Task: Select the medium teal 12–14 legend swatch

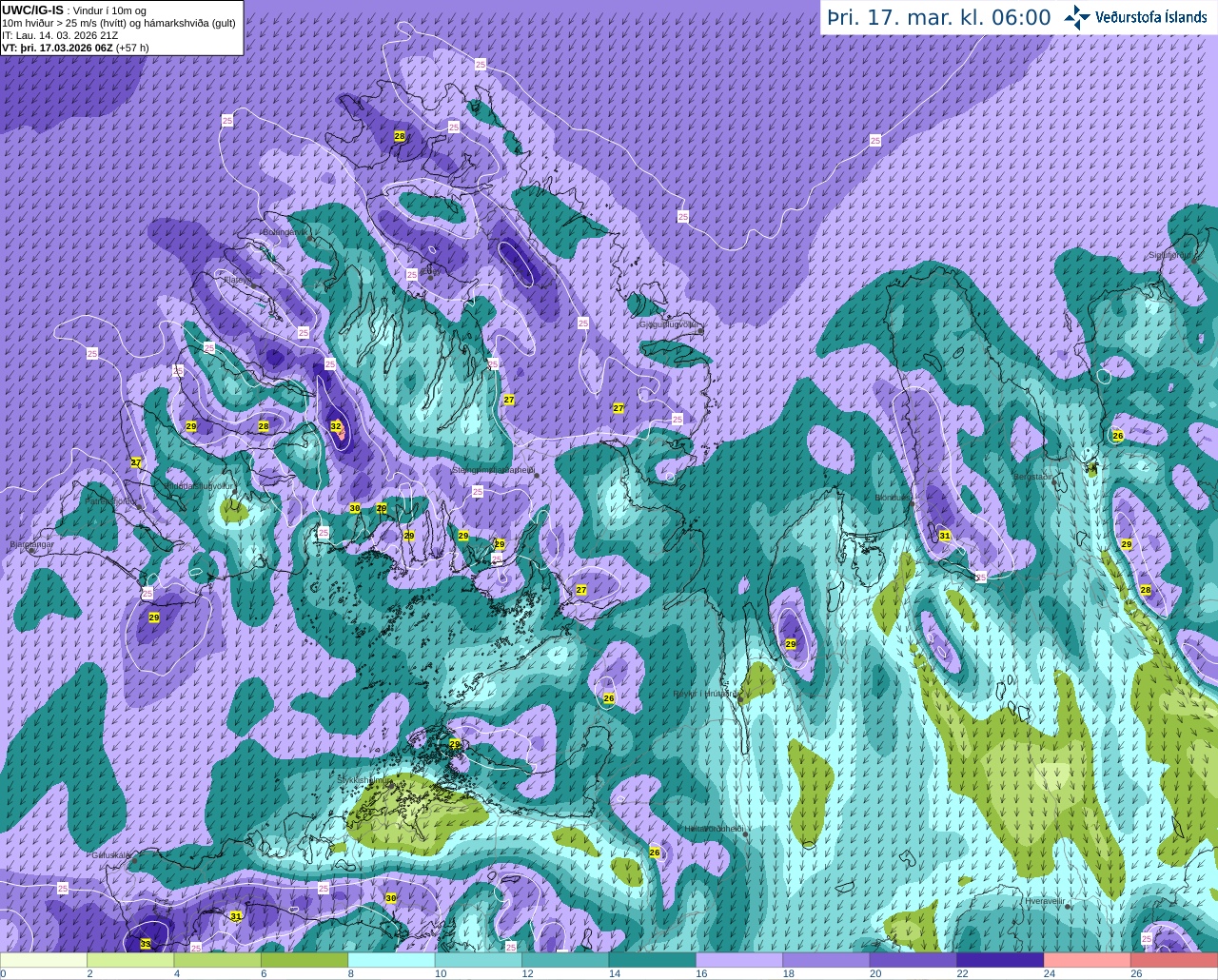Action: tap(566, 960)
